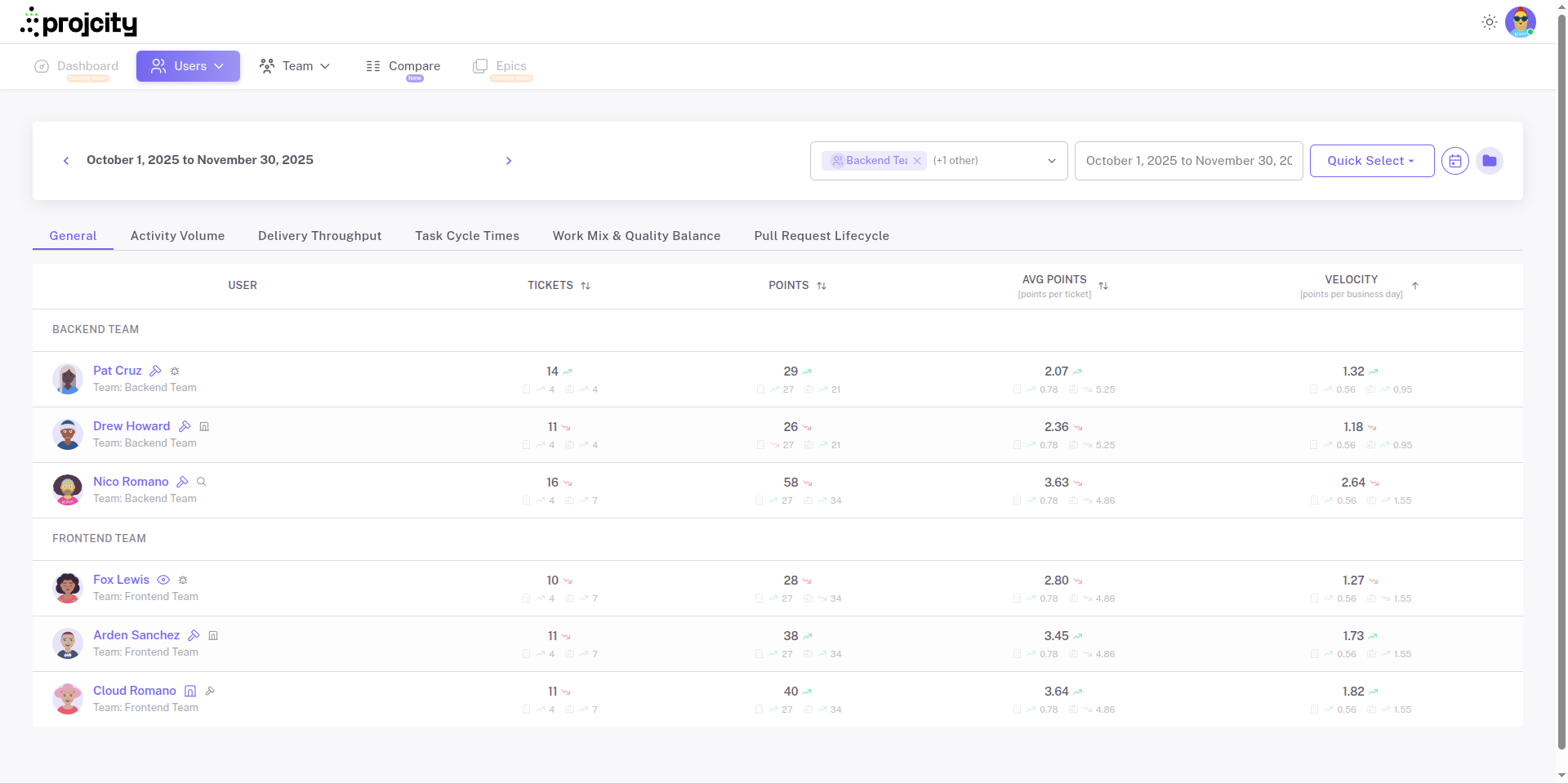Click the date range input field
Screen dimensions: 1568x783
(x=1188, y=161)
